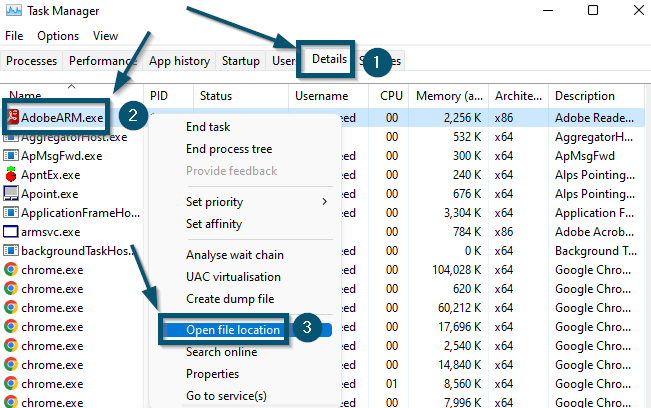Open the Options menu
Screen dimensions: 651x408
click(58, 36)
